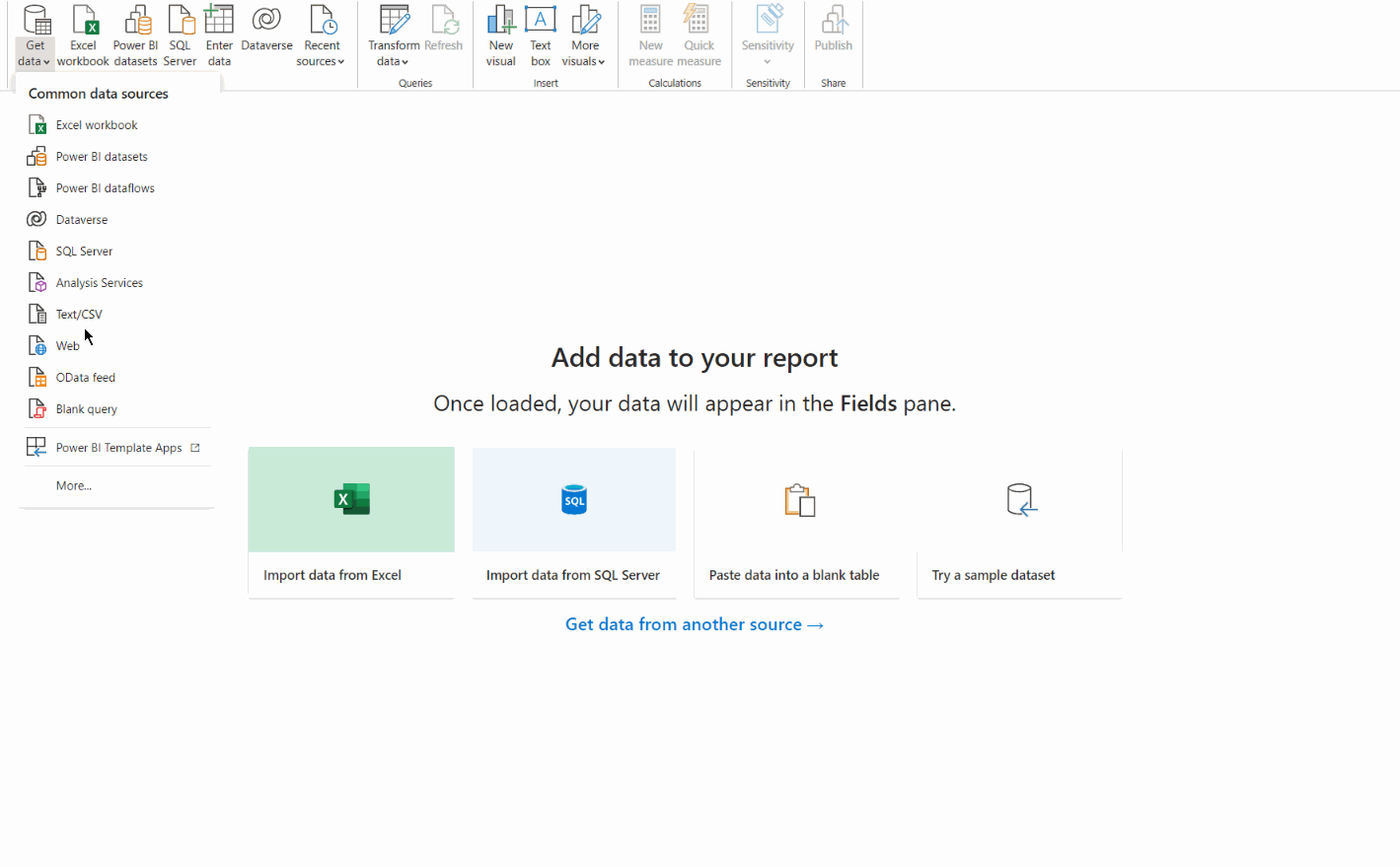Click Try a sample dataset card
Image resolution: width=1400 pixels, height=867 pixels.
coord(1020,523)
